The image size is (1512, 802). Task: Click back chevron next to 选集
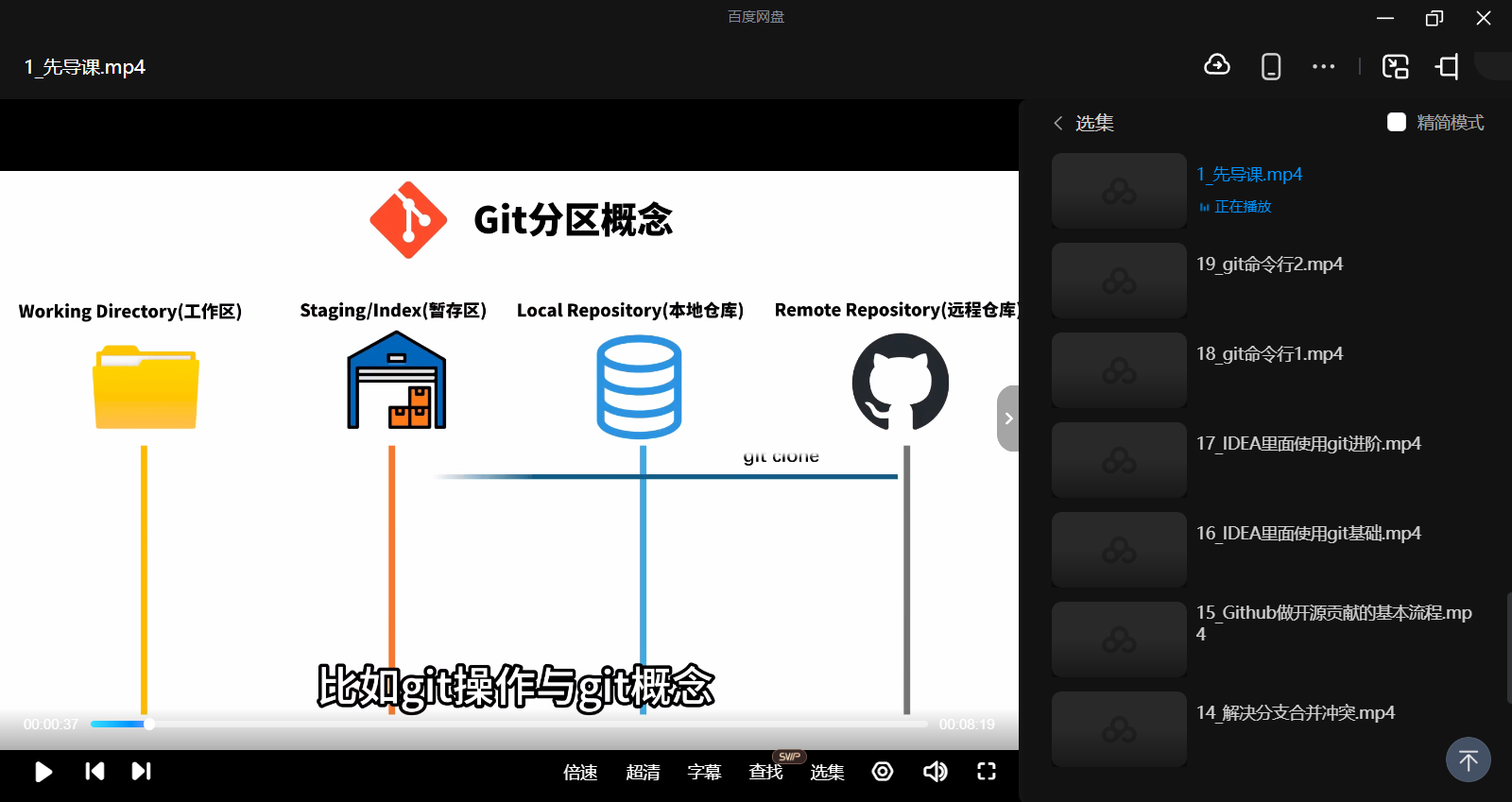[x=1058, y=123]
